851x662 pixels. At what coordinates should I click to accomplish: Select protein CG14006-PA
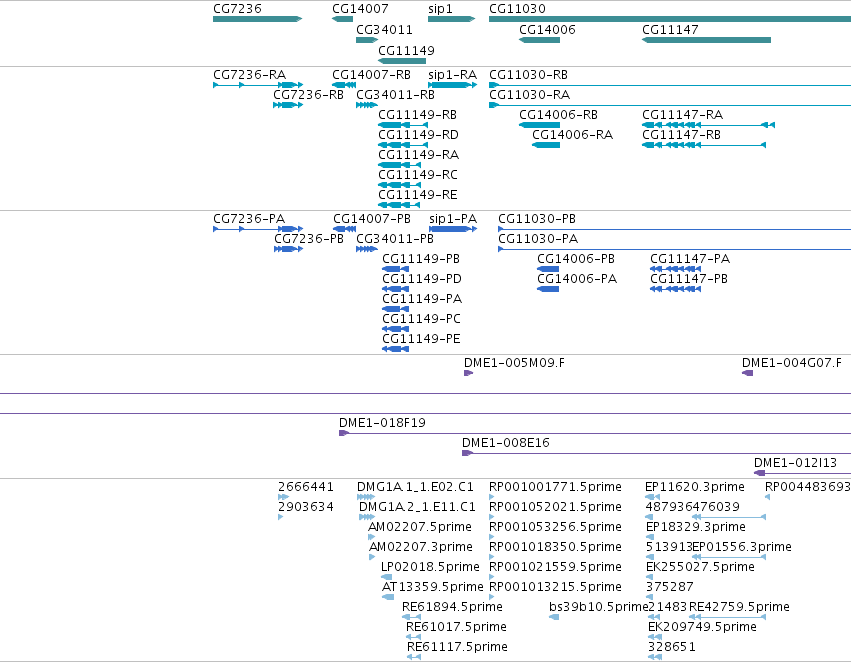pos(548,289)
